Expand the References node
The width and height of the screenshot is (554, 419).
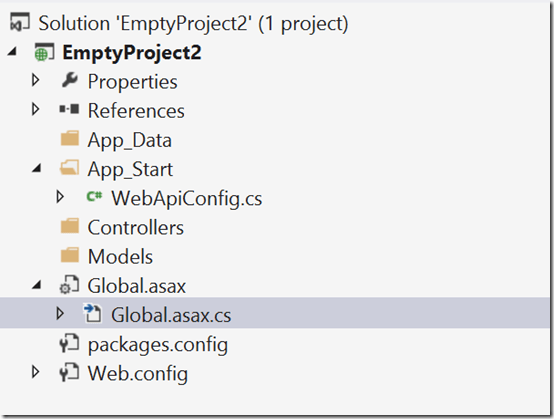click(x=35, y=109)
